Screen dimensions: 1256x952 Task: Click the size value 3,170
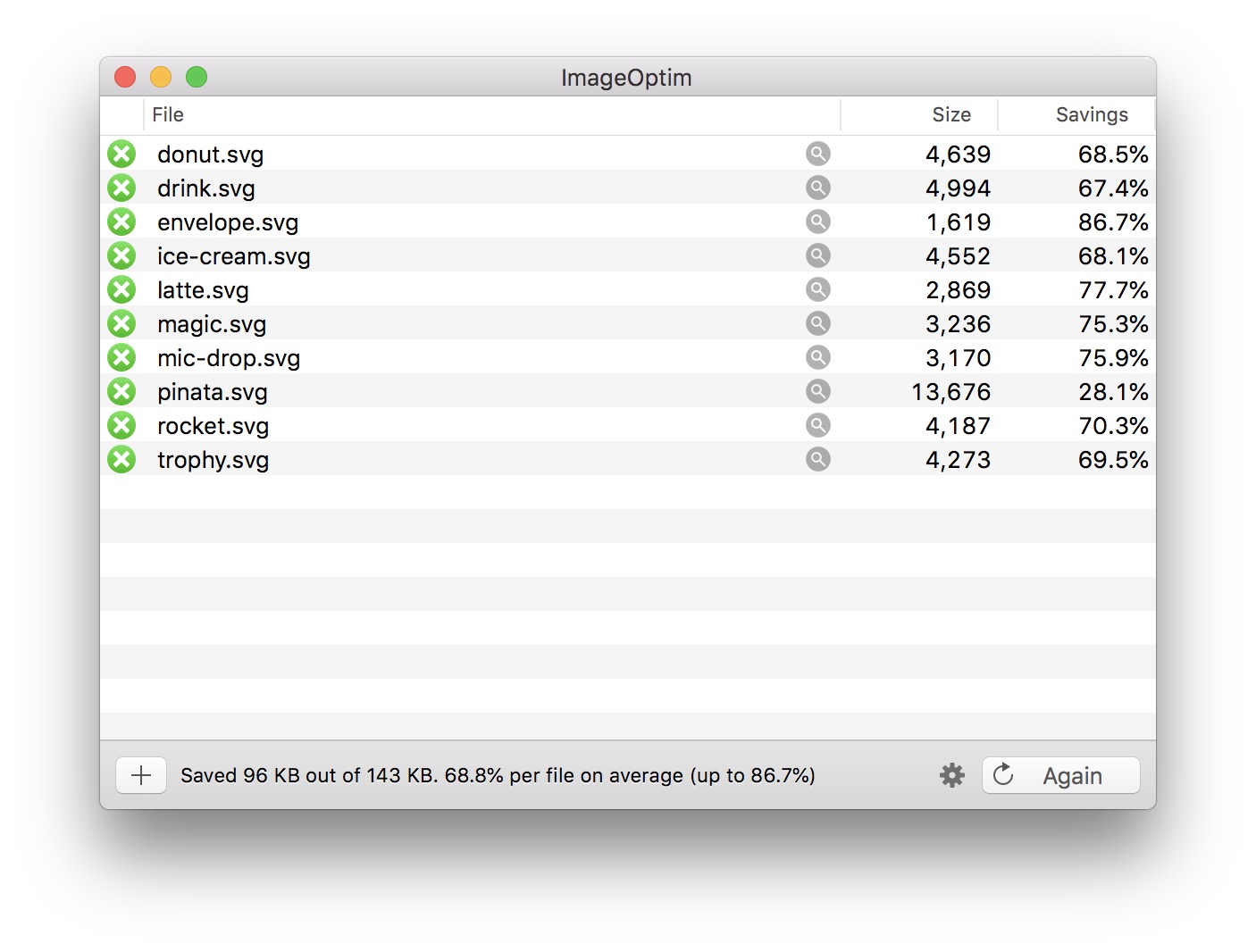pyautogui.click(x=959, y=358)
